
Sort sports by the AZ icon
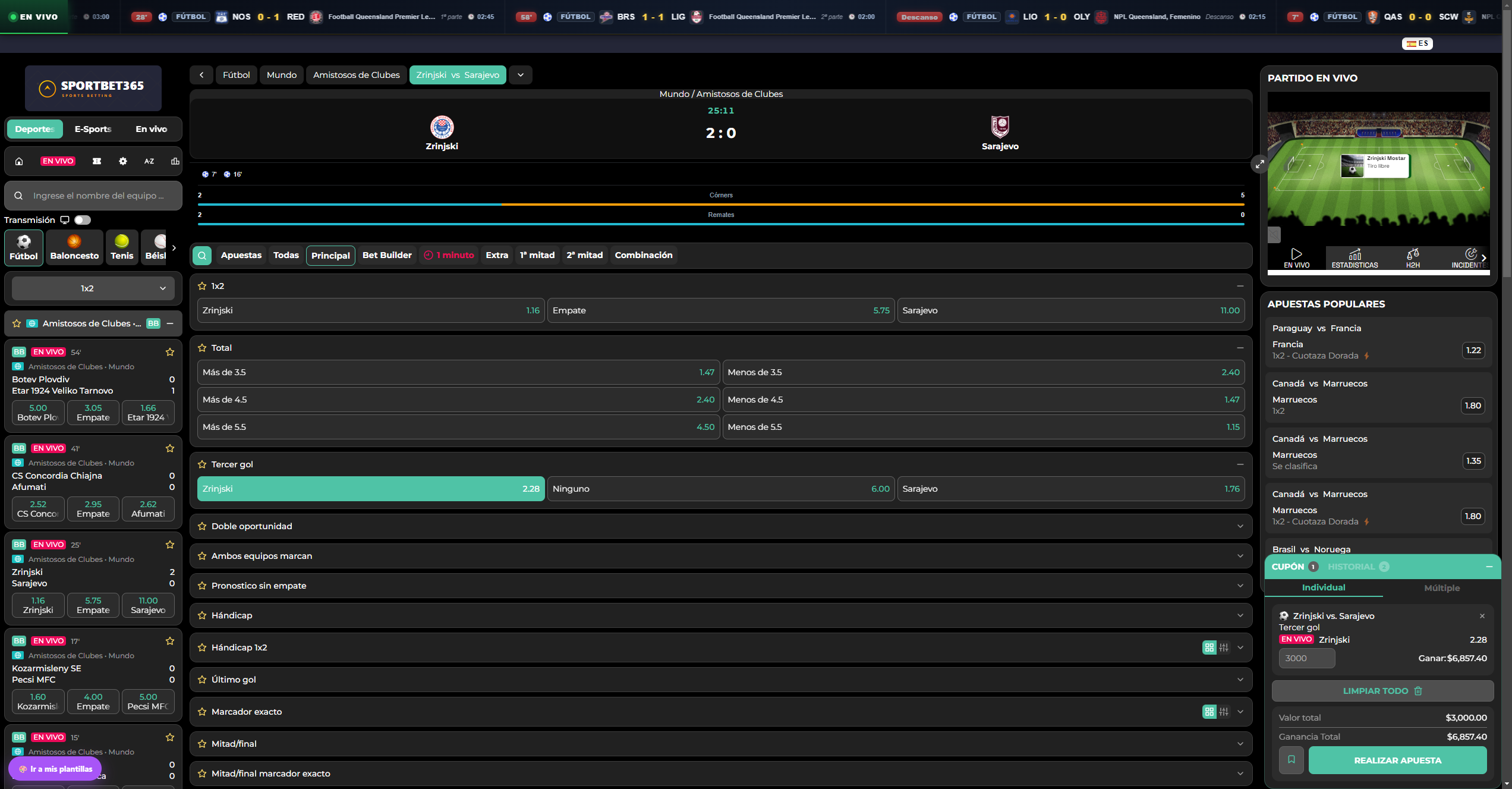(x=149, y=161)
